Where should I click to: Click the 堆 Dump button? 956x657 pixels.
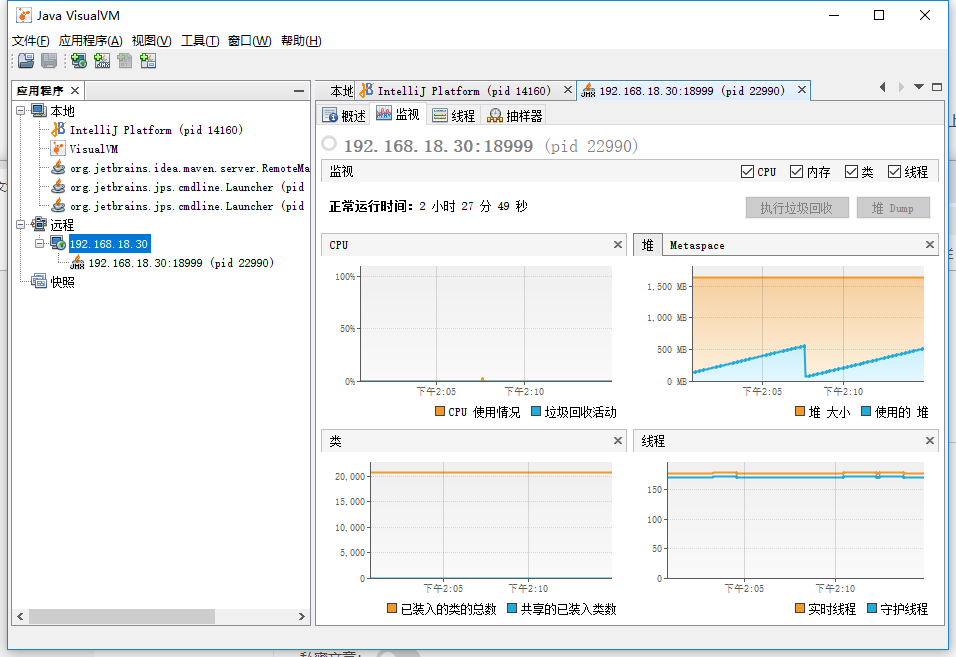(x=893, y=207)
